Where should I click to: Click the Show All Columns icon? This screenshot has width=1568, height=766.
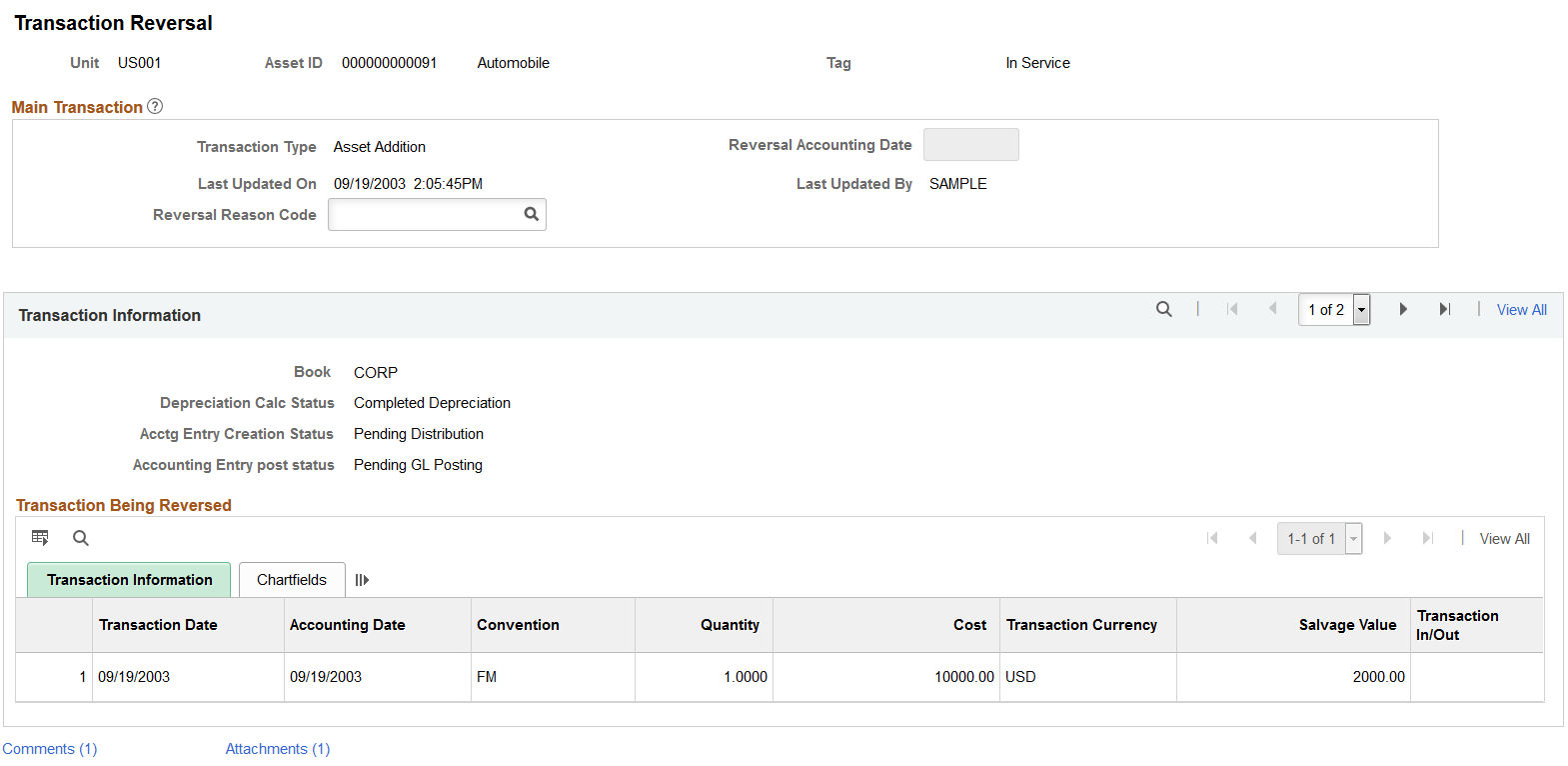(x=362, y=580)
